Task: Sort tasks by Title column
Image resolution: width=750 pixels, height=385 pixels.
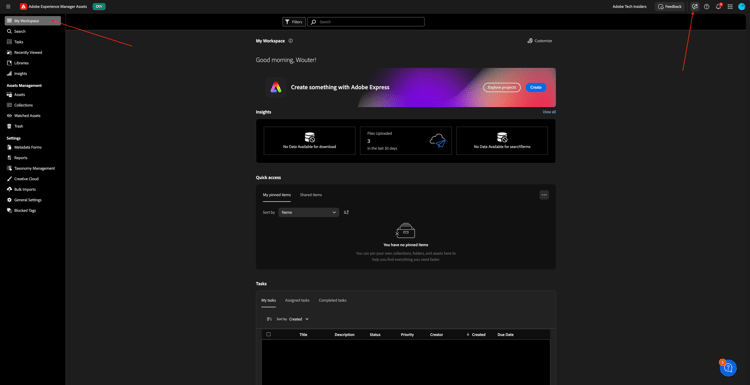Action: pyautogui.click(x=303, y=335)
